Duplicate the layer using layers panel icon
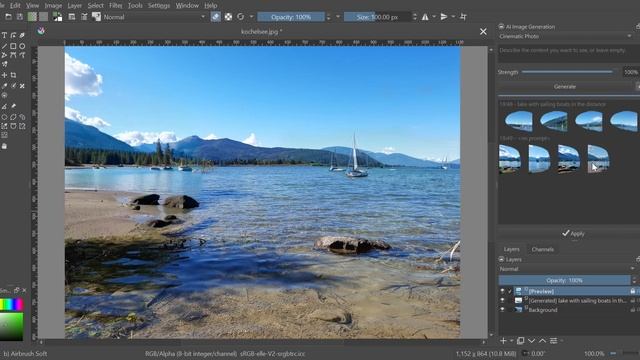The image size is (640, 360). (520, 340)
